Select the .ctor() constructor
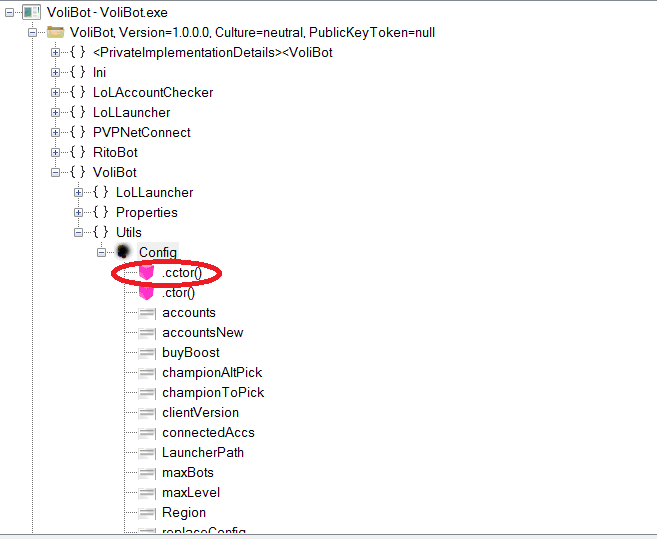Image resolution: width=657 pixels, height=539 pixels. tap(178, 293)
